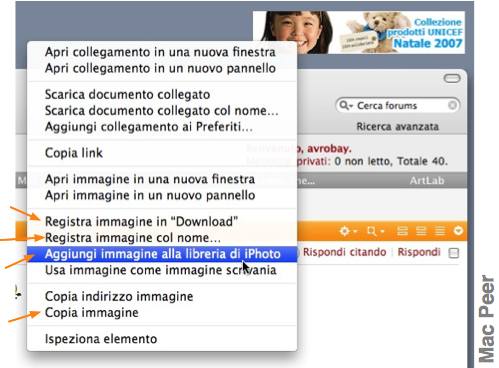
Task: Select Registra immagine col nome…
Action: coord(162,238)
